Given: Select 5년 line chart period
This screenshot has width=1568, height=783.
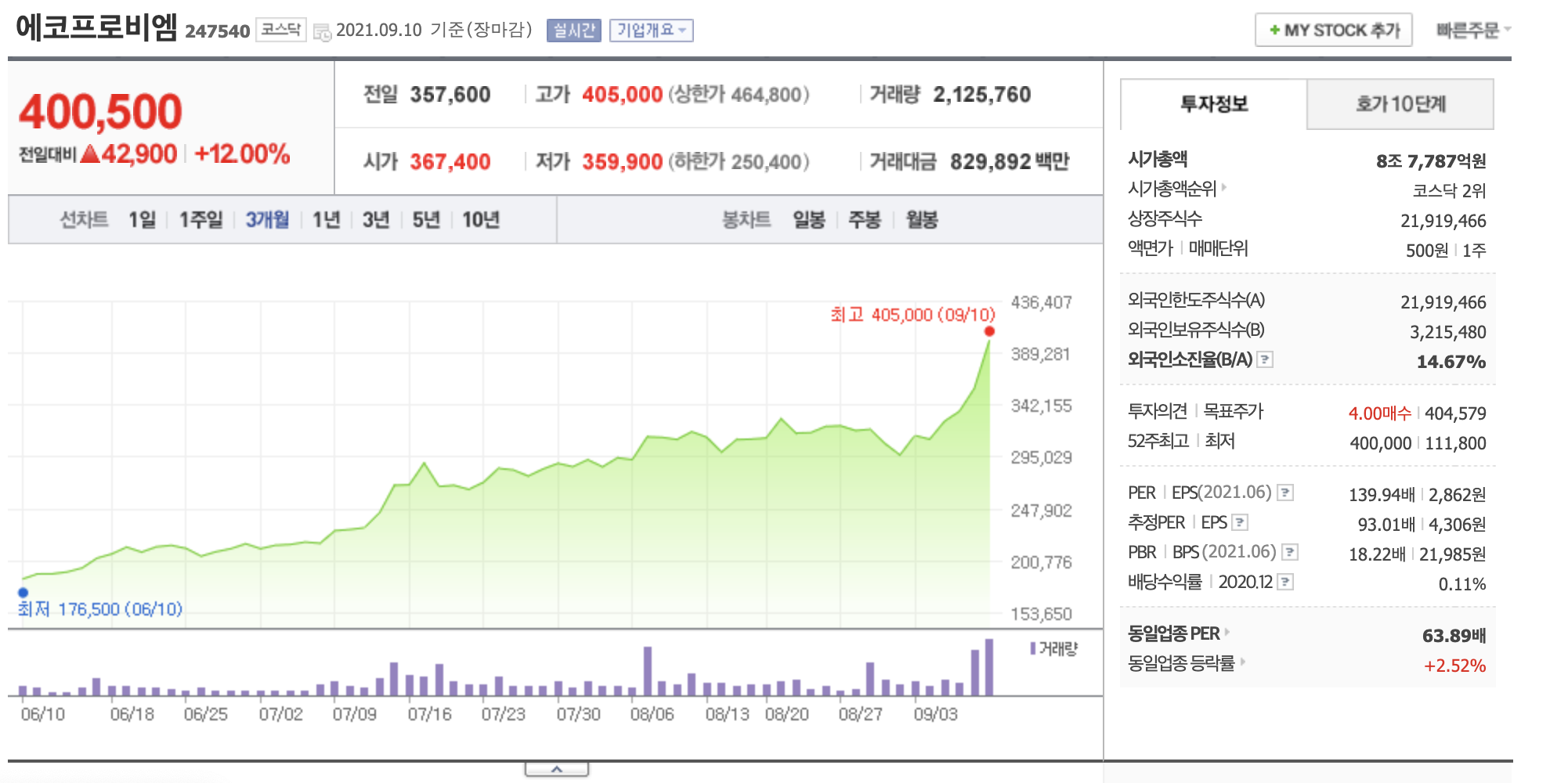Looking at the screenshot, I should pyautogui.click(x=426, y=220).
